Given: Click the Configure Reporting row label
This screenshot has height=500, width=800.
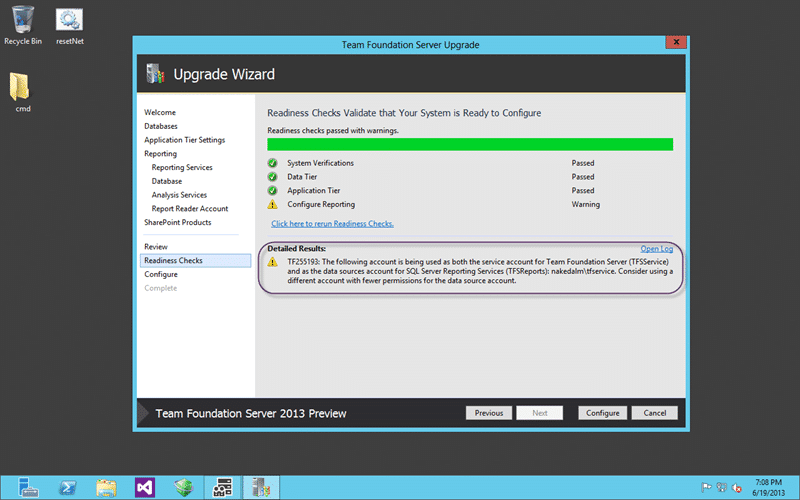Looking at the screenshot, I should pyautogui.click(x=321, y=204).
